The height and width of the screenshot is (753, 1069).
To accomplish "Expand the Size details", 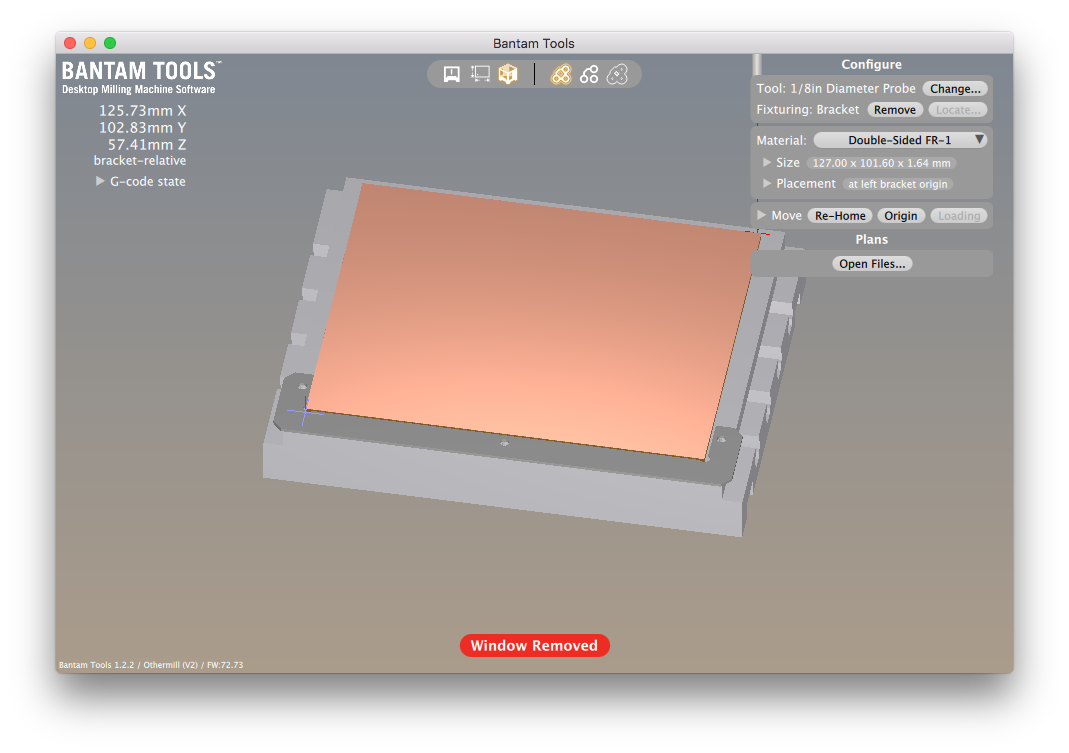I will pos(767,162).
